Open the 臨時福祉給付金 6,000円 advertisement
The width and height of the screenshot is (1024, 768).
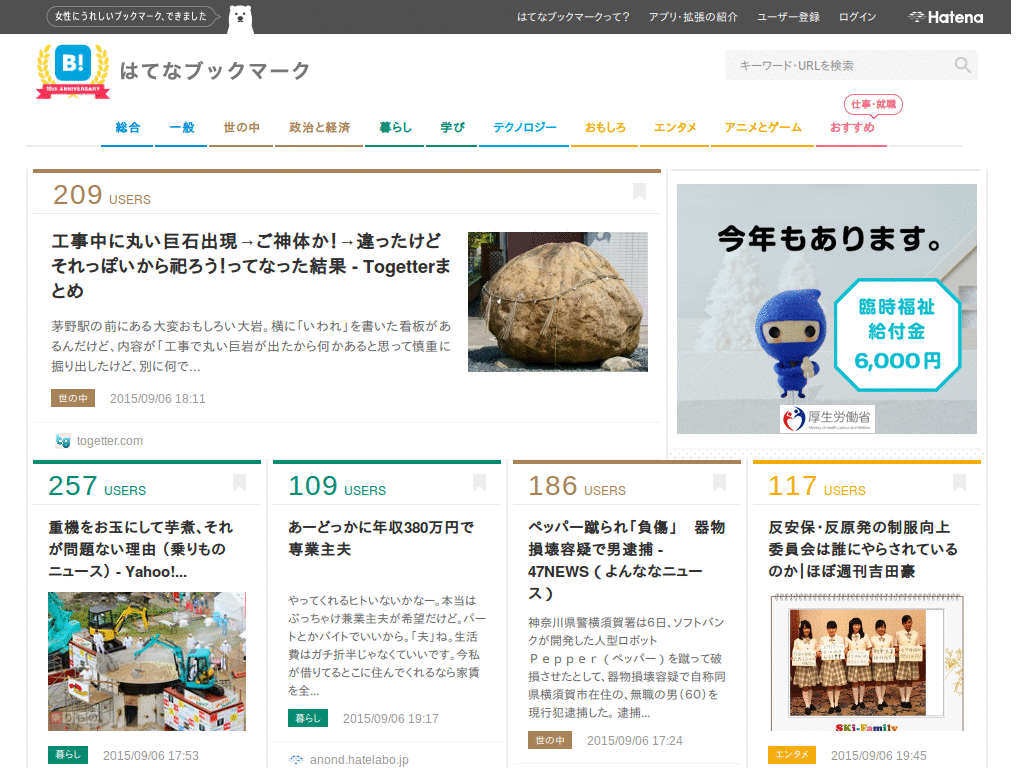pyautogui.click(x=827, y=309)
